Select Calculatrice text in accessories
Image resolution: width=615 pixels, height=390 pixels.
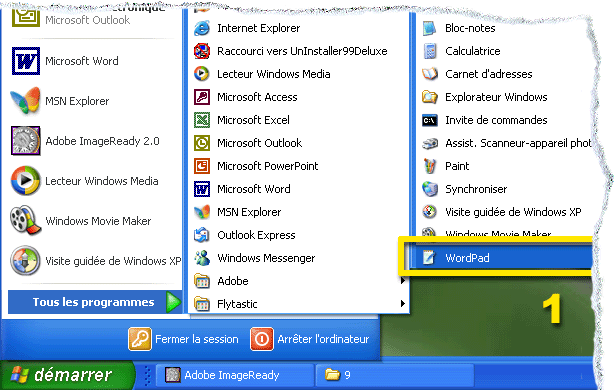click(x=473, y=51)
